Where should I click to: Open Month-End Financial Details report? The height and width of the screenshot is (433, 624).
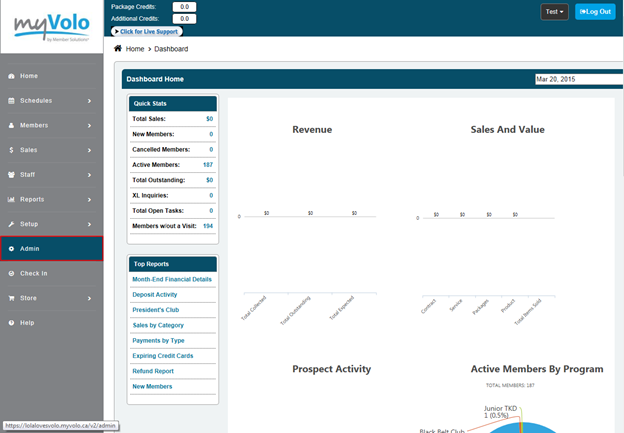pyautogui.click(x=172, y=279)
